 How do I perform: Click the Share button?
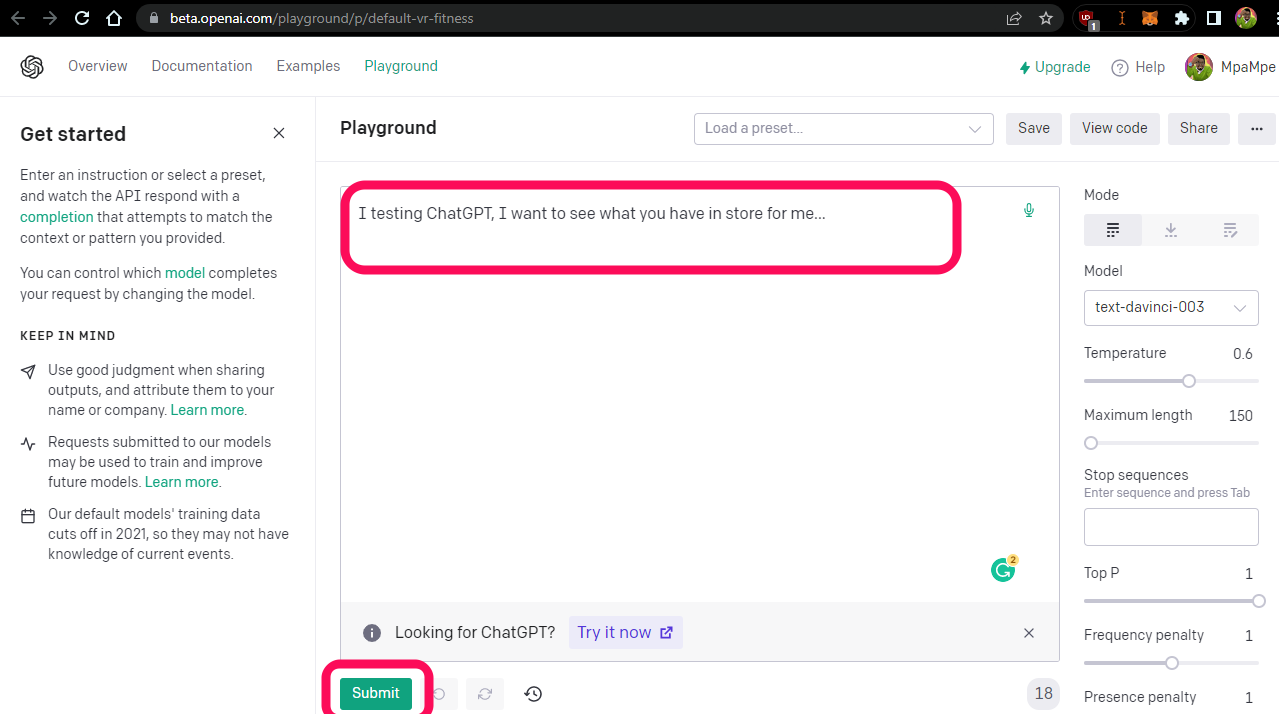click(1199, 128)
